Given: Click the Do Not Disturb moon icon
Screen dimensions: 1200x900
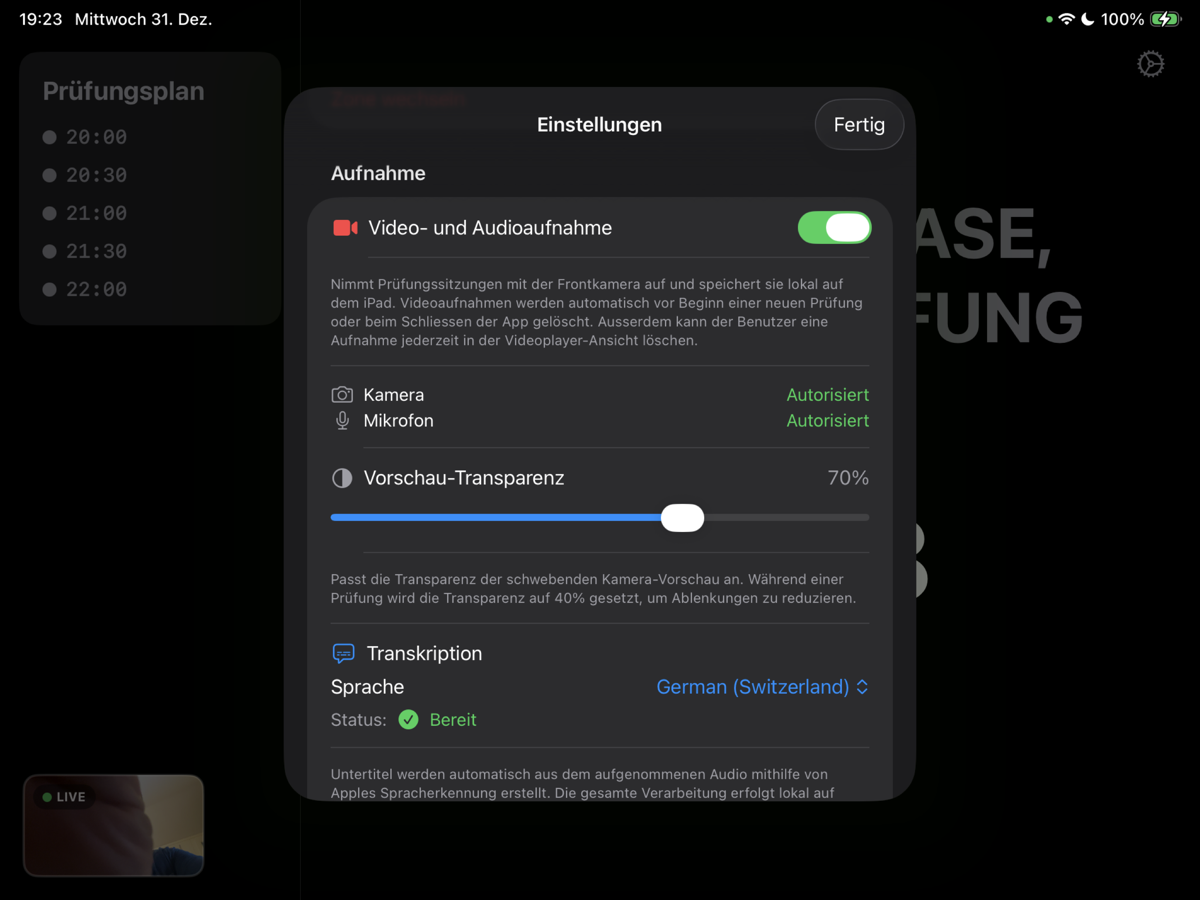Looking at the screenshot, I should point(1088,19).
